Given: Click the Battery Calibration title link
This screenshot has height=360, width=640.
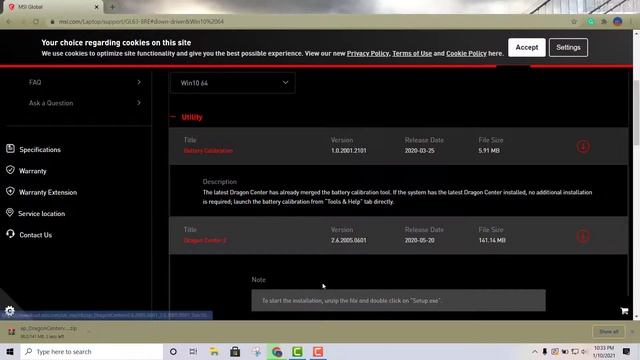Looking at the screenshot, I should point(208,151).
